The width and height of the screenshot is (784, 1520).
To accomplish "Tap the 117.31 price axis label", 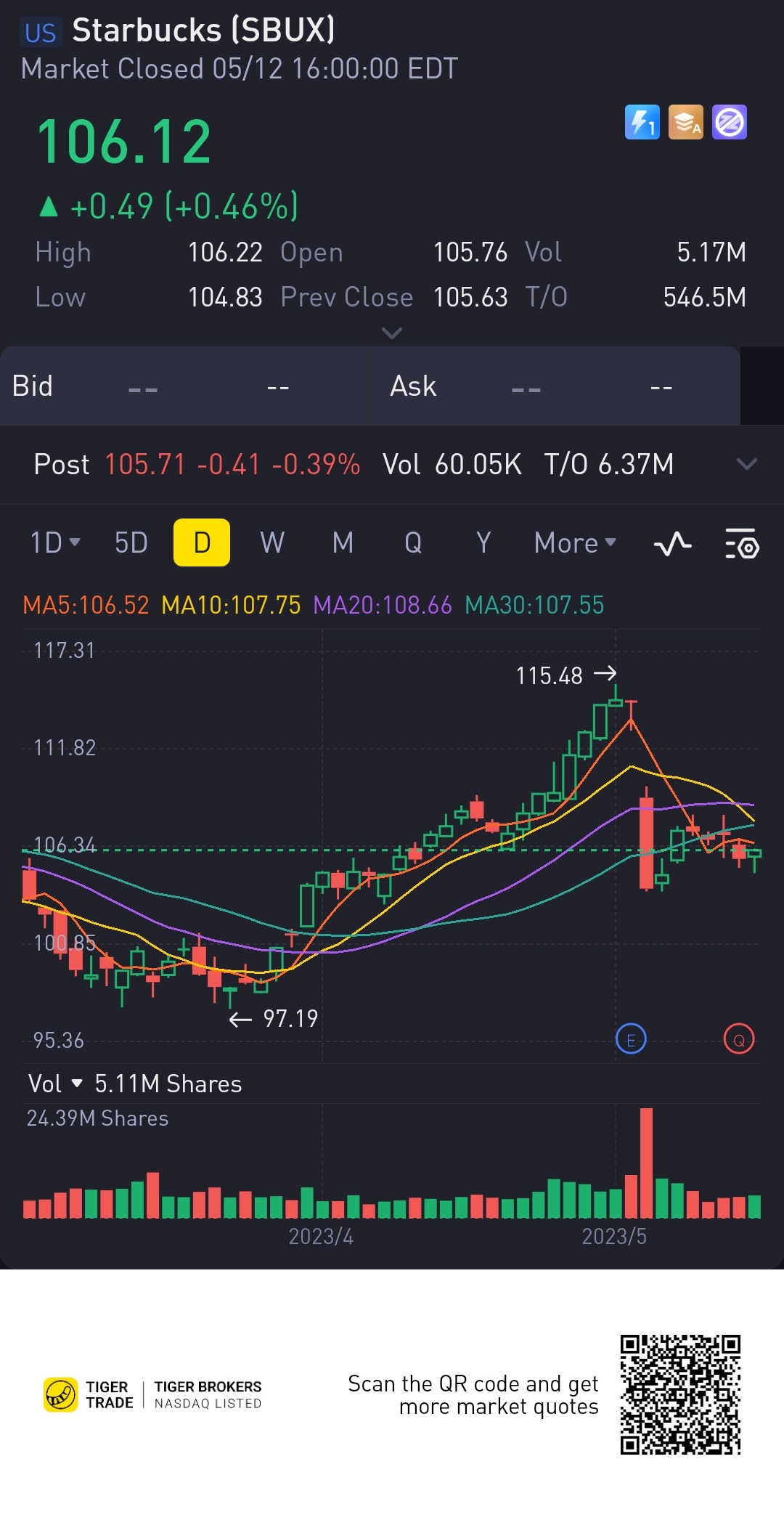I will point(64,650).
